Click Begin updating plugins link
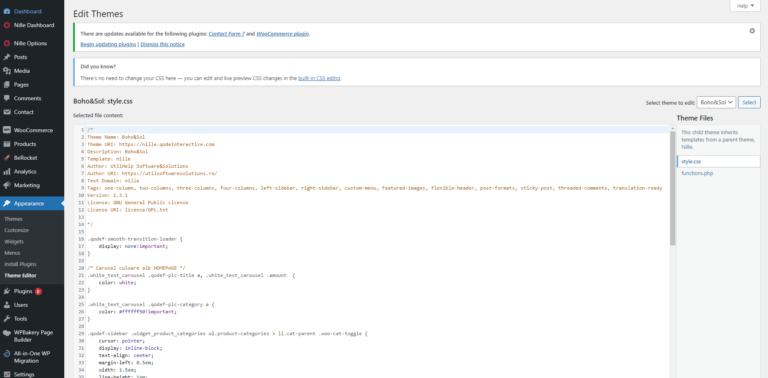Viewport: 768px width, 378px height. pyautogui.click(x=108, y=44)
